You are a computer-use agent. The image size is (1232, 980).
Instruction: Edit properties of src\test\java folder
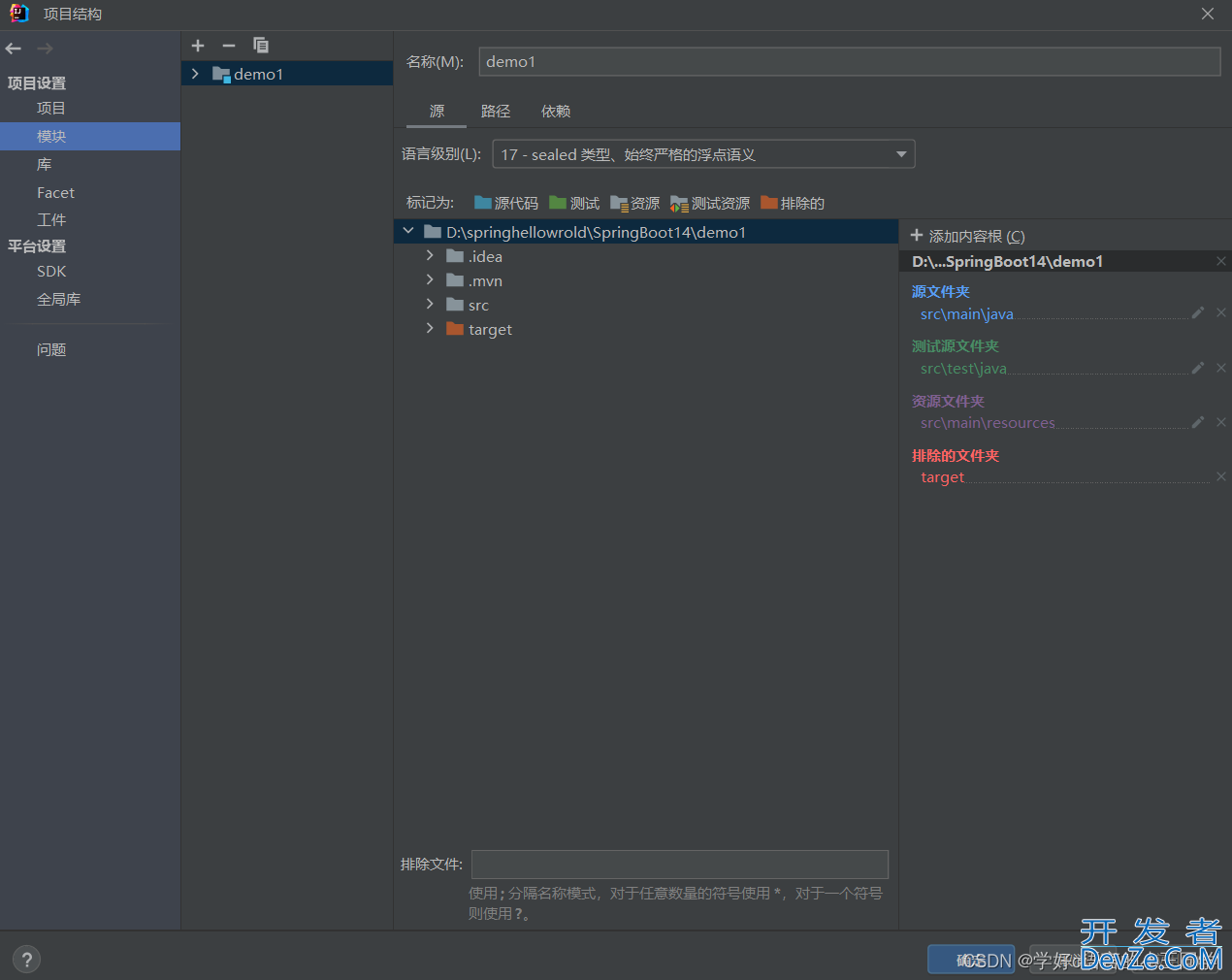1198,368
